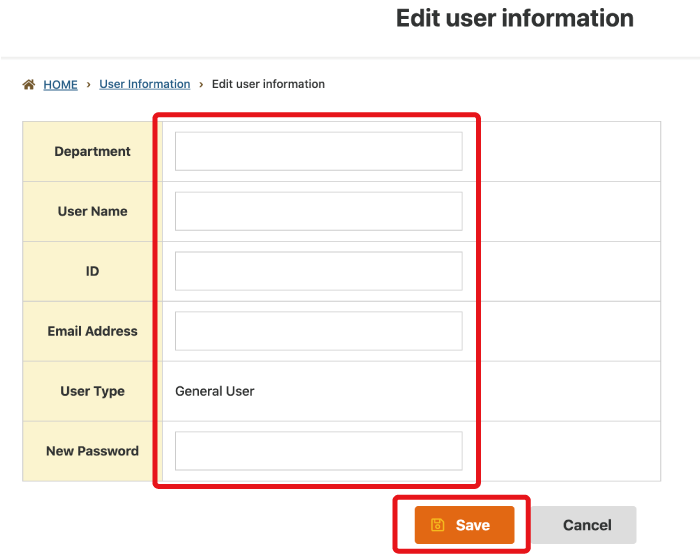Click the home icon in breadcrumb
Screen dimensions: 700x560
point(29,84)
